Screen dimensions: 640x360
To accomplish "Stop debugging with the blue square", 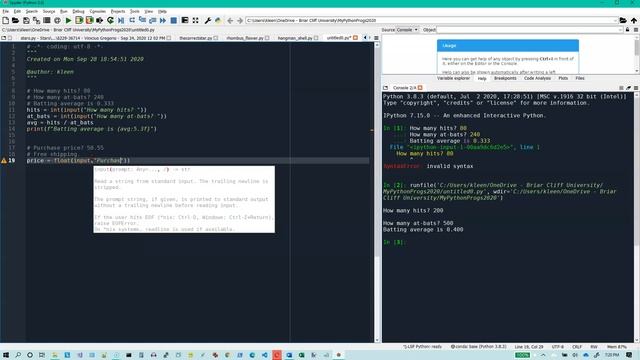I will (173, 20).
